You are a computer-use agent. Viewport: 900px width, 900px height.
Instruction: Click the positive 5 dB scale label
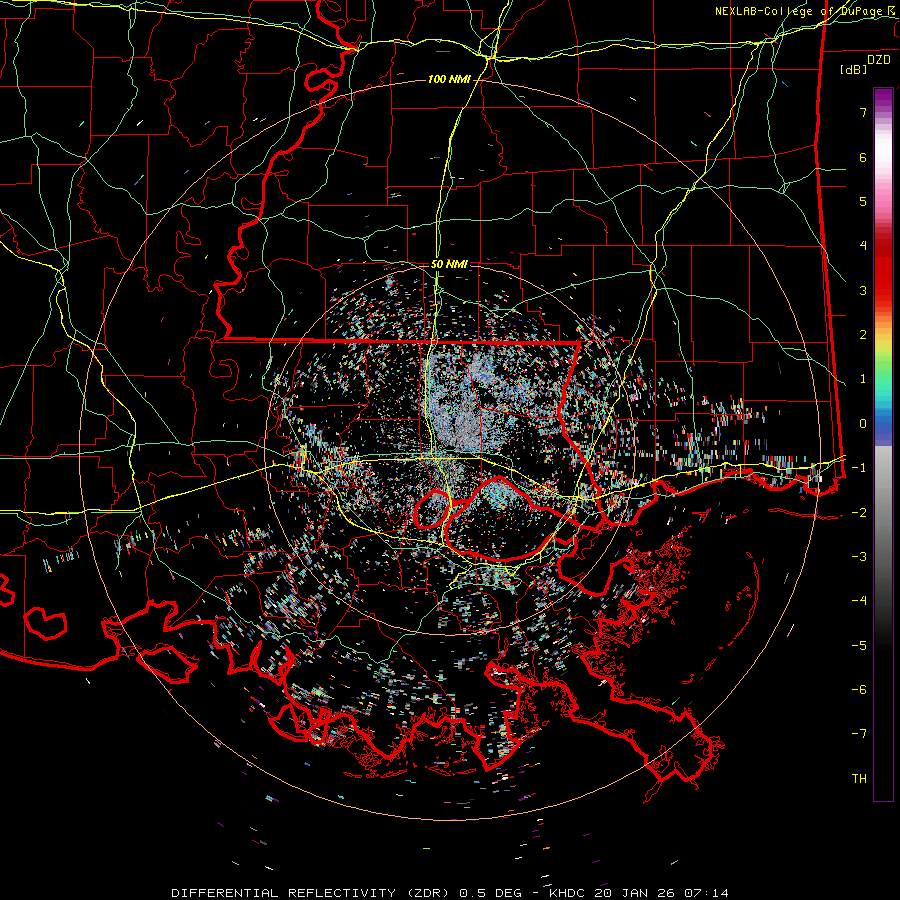click(x=863, y=201)
